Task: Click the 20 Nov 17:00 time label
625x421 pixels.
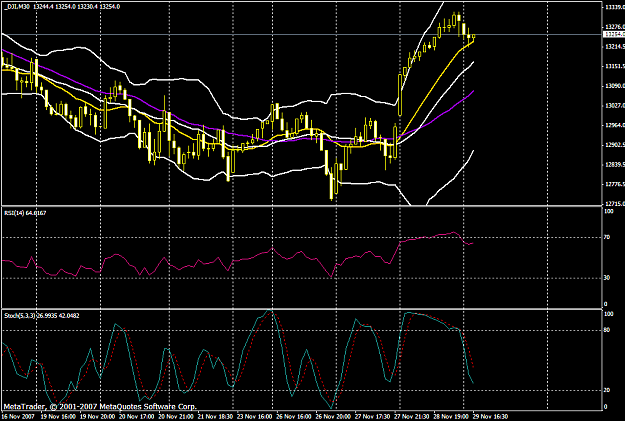Action: coord(137,417)
